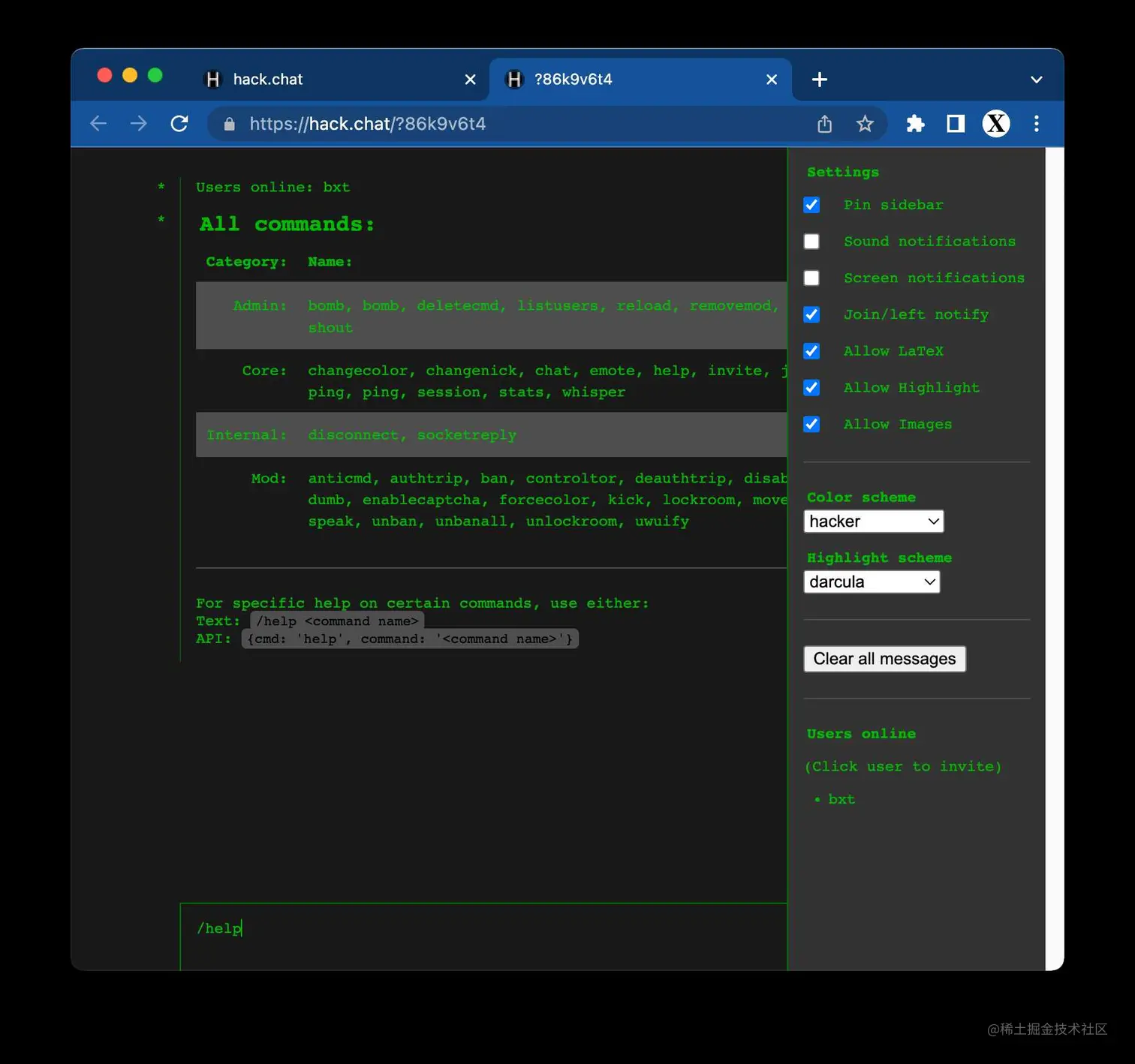Open the Extensions puzzle icon
The image size is (1135, 1064).
pyautogui.click(x=915, y=124)
